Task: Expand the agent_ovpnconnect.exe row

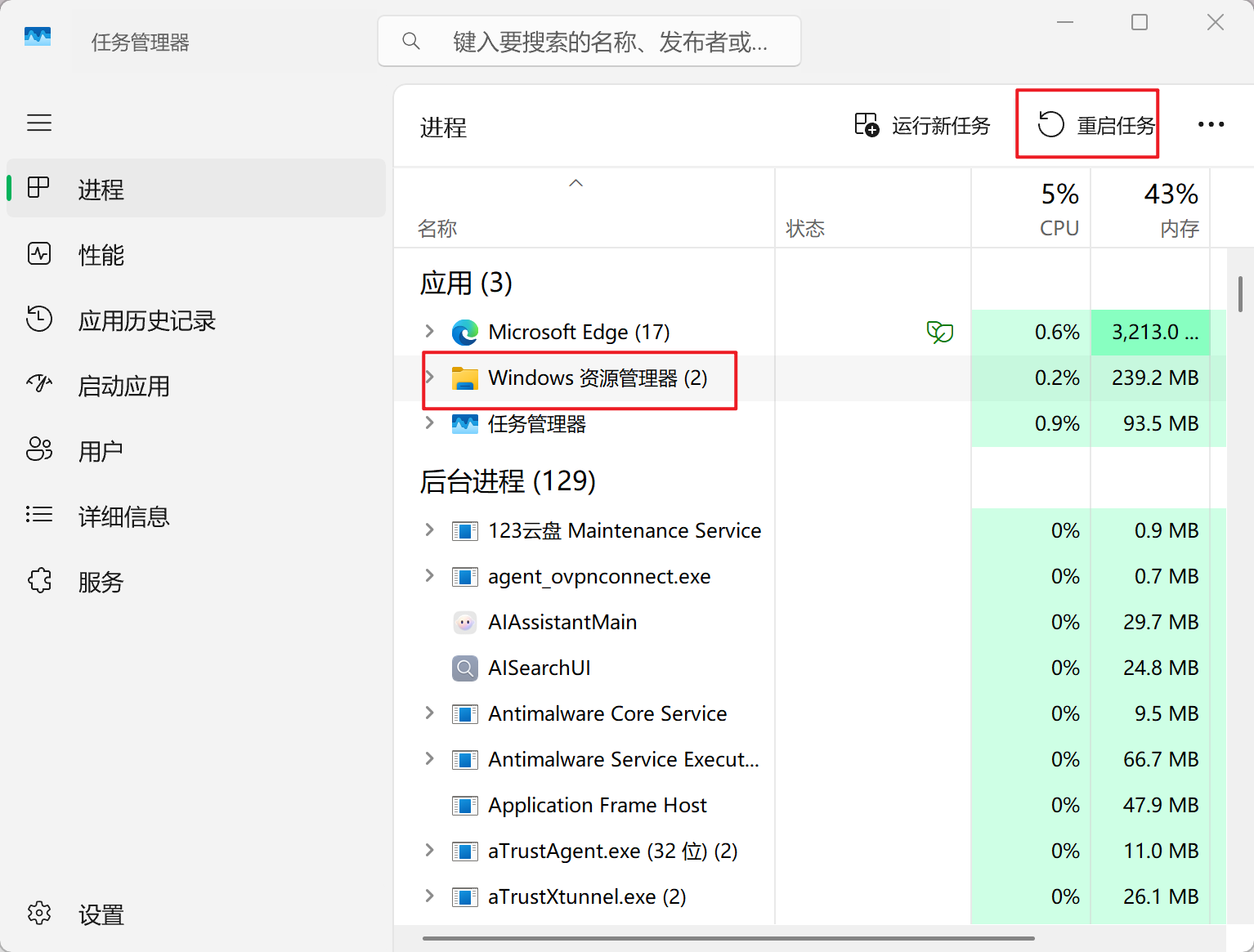Action: [429, 575]
